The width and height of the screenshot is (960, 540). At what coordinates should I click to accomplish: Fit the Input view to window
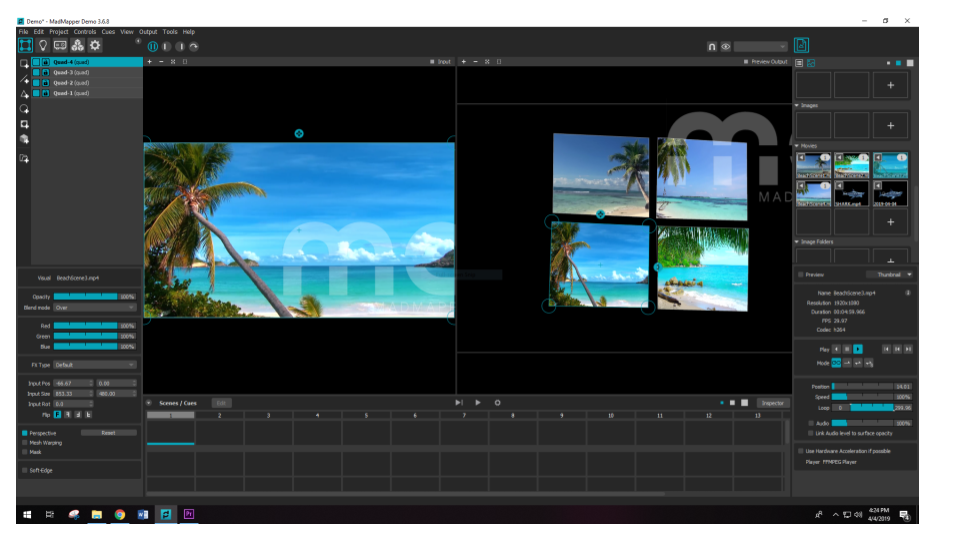[x=173, y=62]
